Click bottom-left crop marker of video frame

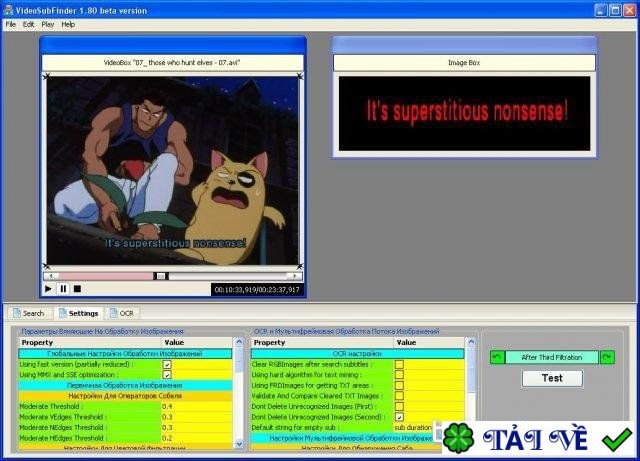pos(47,267)
